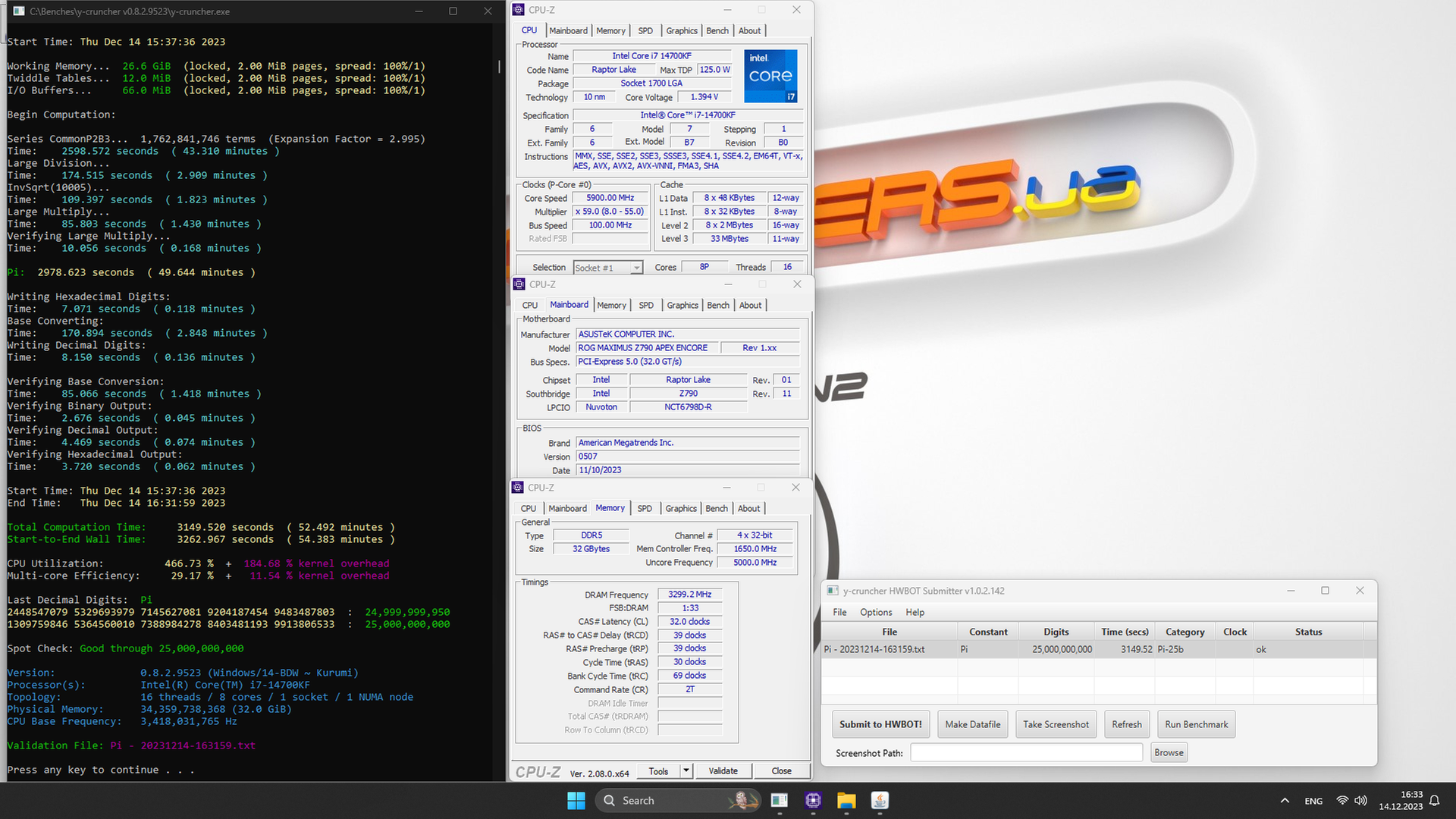The width and height of the screenshot is (1456, 819).
Task: Sort by the File column header
Action: point(890,632)
